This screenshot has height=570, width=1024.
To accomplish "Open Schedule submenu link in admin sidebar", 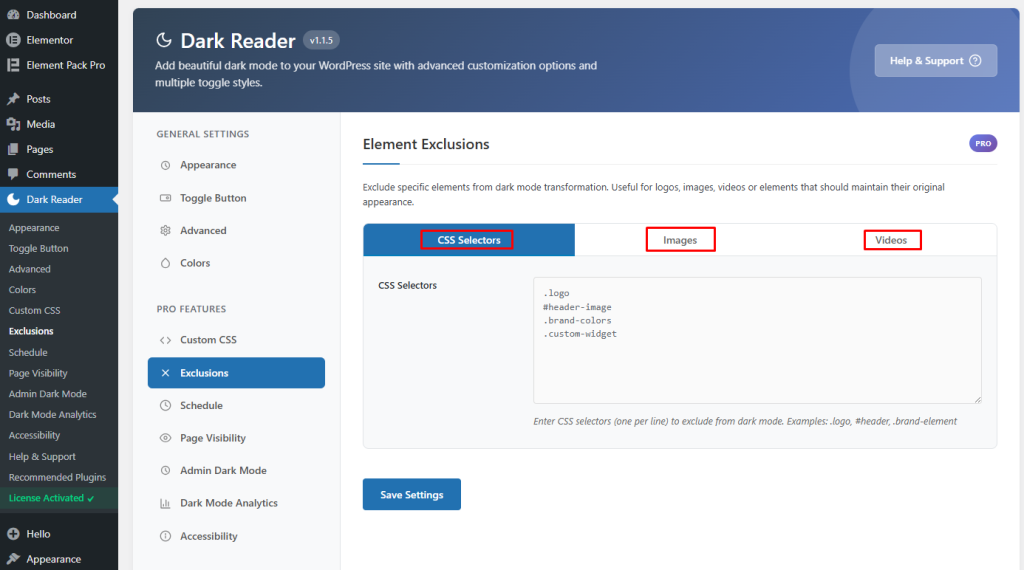I will coord(28,353).
